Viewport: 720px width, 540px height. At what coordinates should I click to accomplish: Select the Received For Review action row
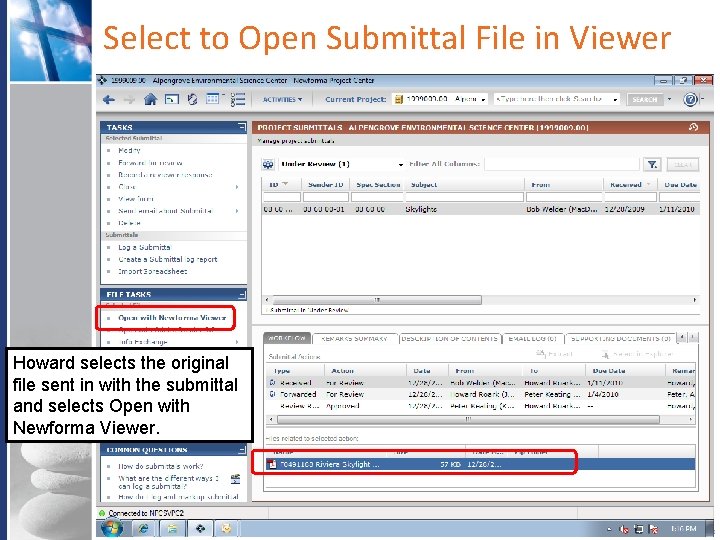coord(480,382)
